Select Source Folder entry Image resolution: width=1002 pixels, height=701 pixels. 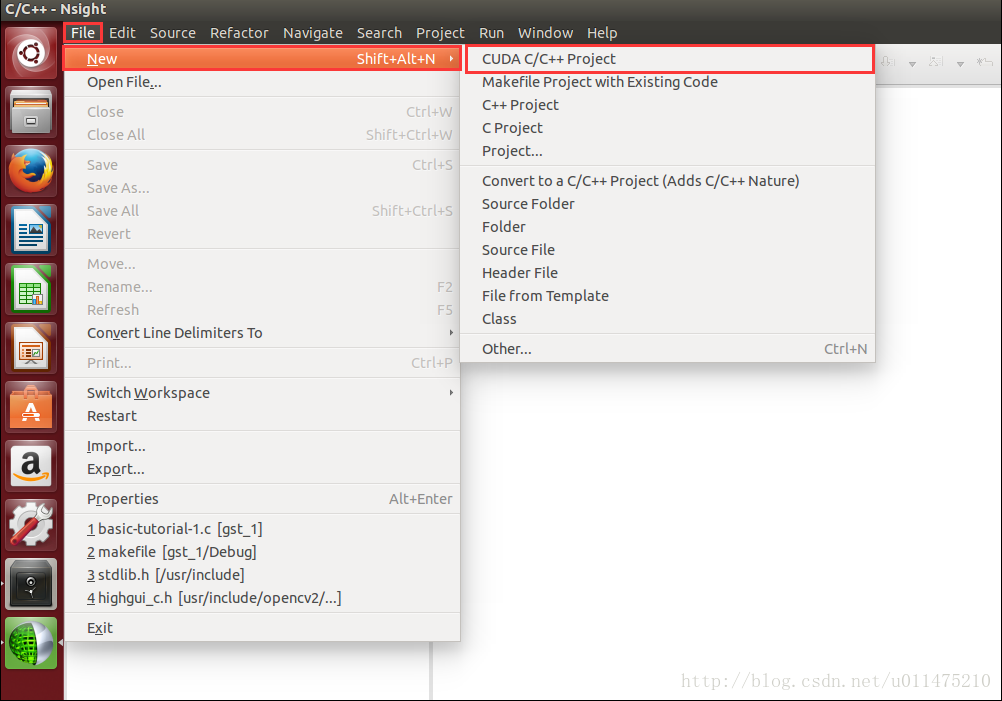[668, 204]
